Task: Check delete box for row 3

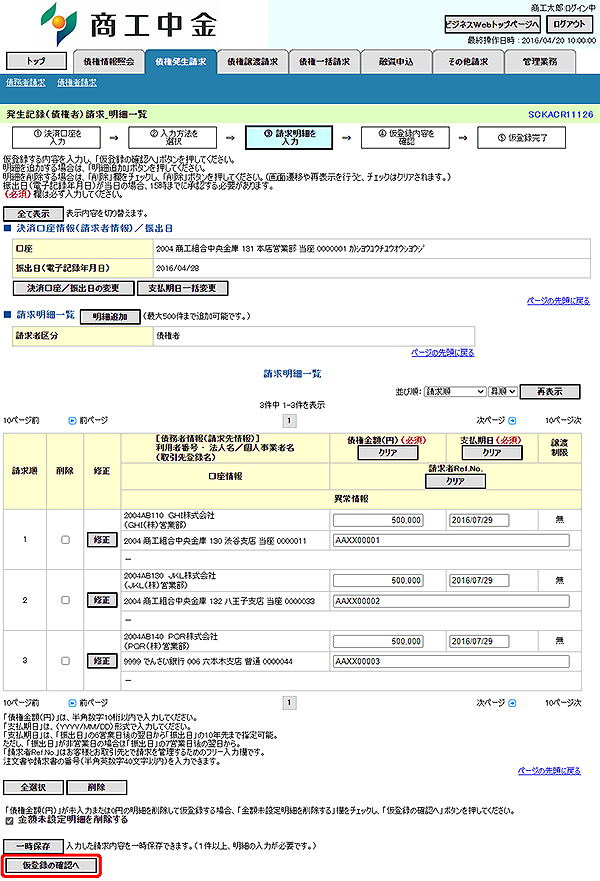Action: coord(65,661)
